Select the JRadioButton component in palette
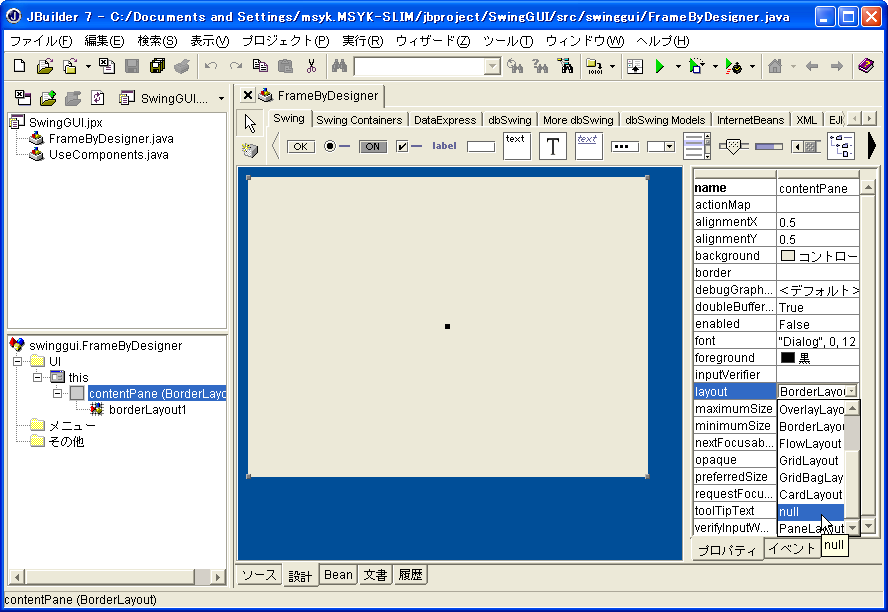The width and height of the screenshot is (888, 612). [x=337, y=146]
